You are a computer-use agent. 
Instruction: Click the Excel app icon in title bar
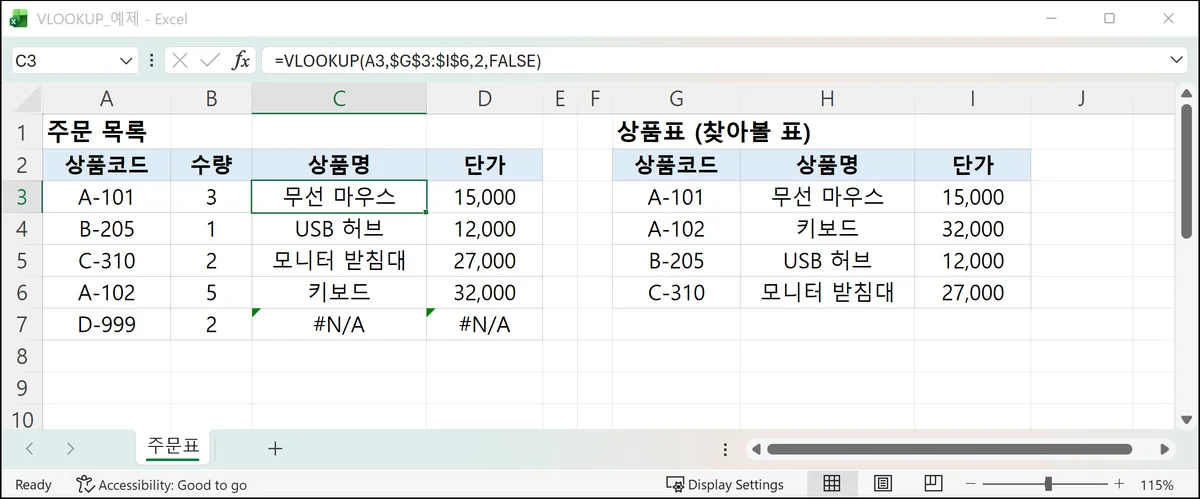point(19,18)
